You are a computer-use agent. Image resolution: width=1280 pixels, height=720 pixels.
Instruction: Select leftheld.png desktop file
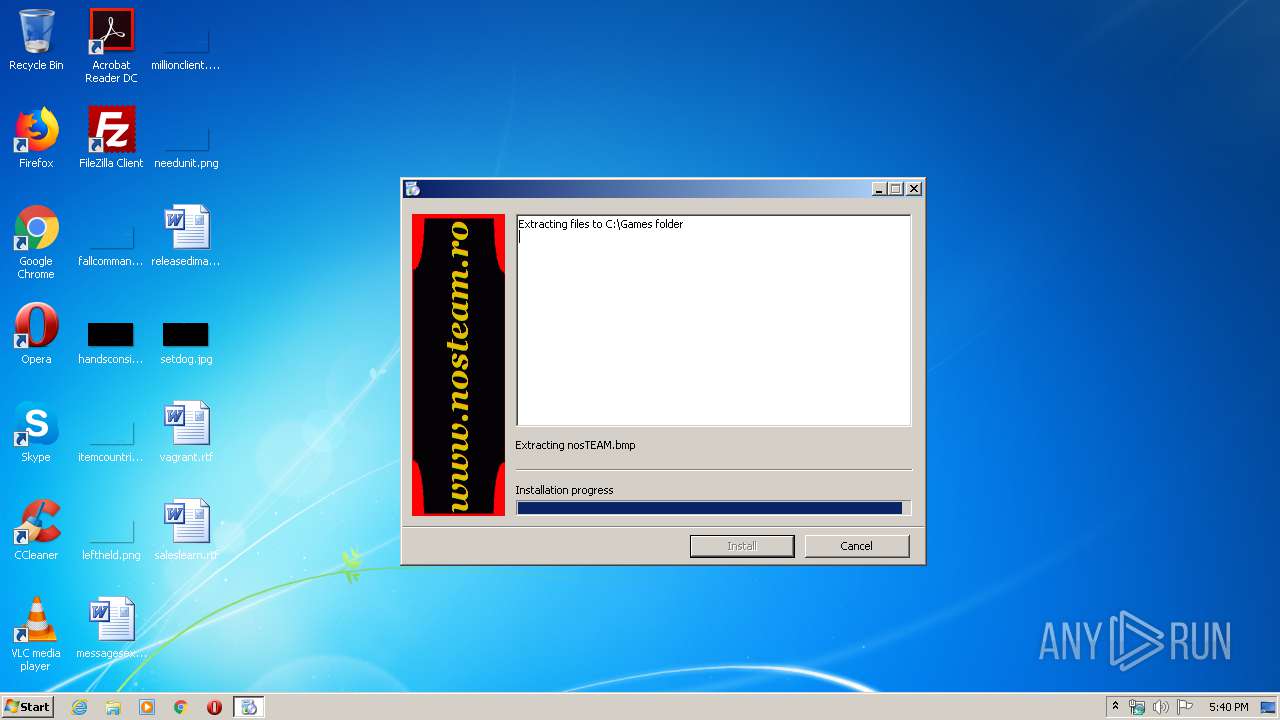click(111, 536)
